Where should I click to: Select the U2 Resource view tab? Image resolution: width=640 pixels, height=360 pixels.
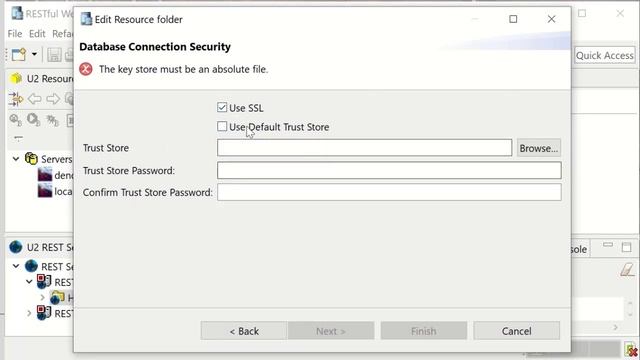[42, 78]
